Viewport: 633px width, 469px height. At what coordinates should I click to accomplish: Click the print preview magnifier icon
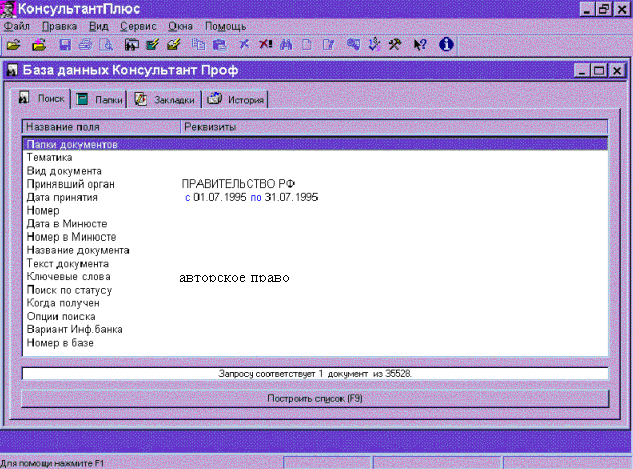[x=106, y=44]
